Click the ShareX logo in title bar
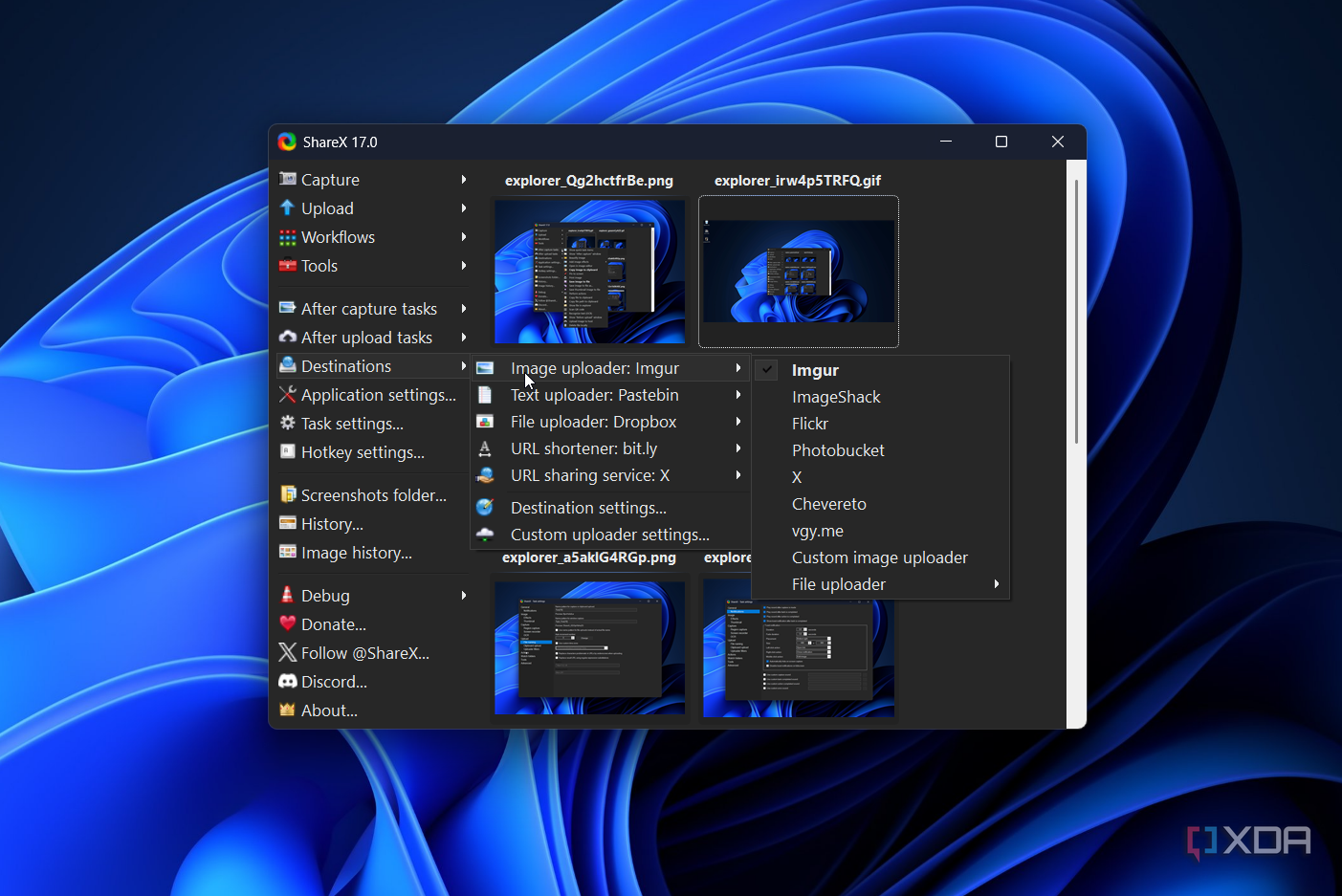The image size is (1342, 896). 287,142
